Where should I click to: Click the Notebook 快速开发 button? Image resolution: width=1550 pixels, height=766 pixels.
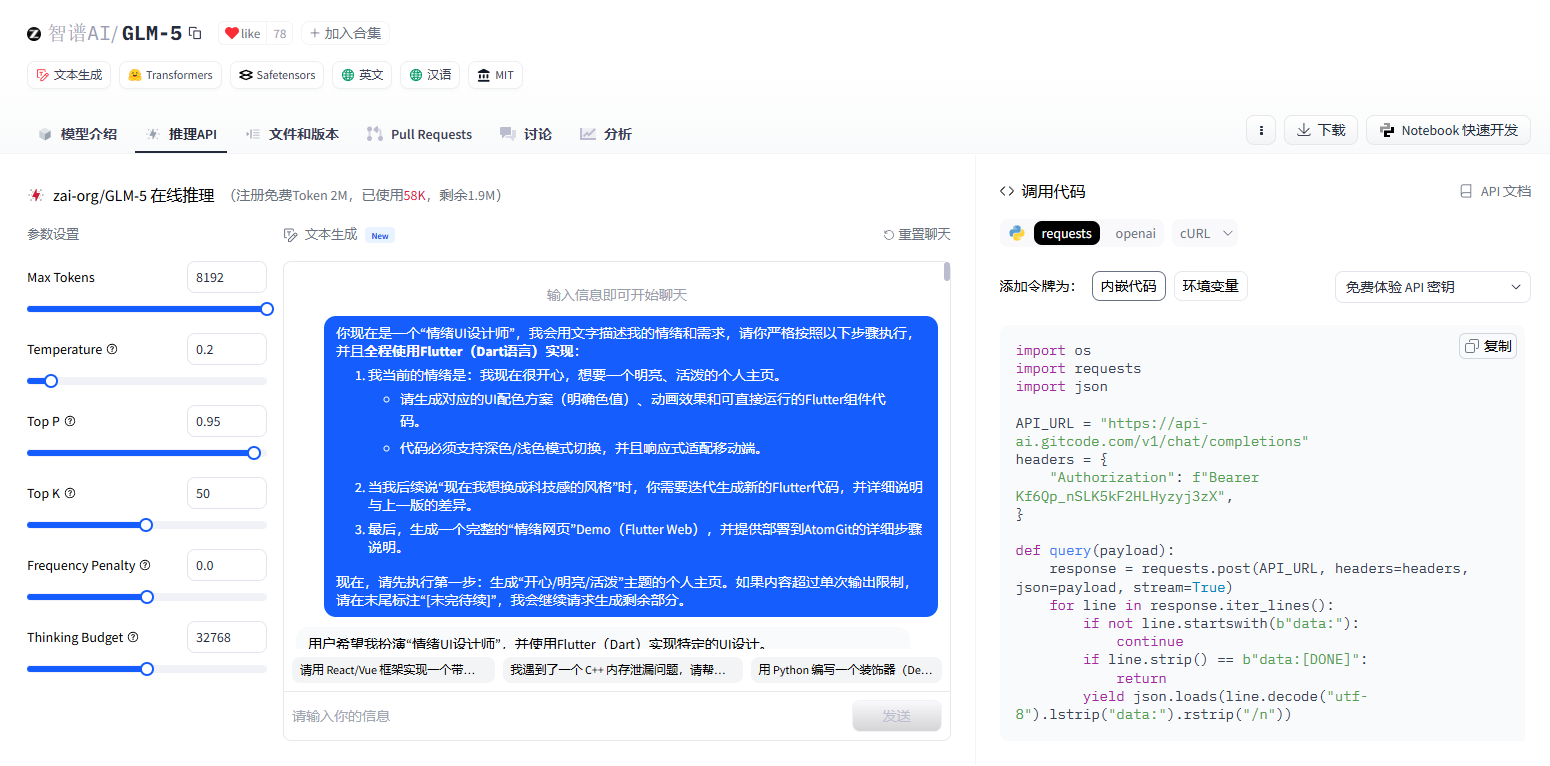(1448, 130)
